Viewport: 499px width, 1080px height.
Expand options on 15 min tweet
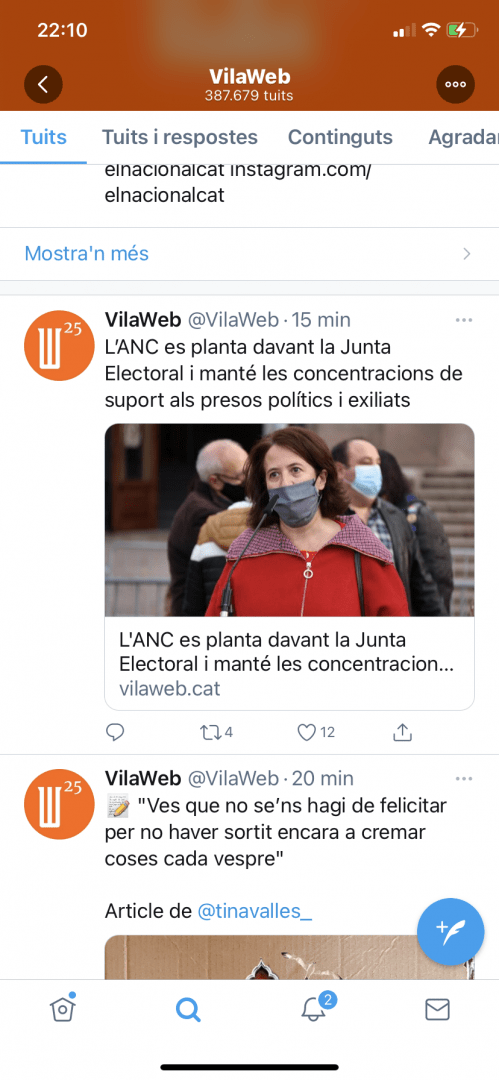pos(464,320)
